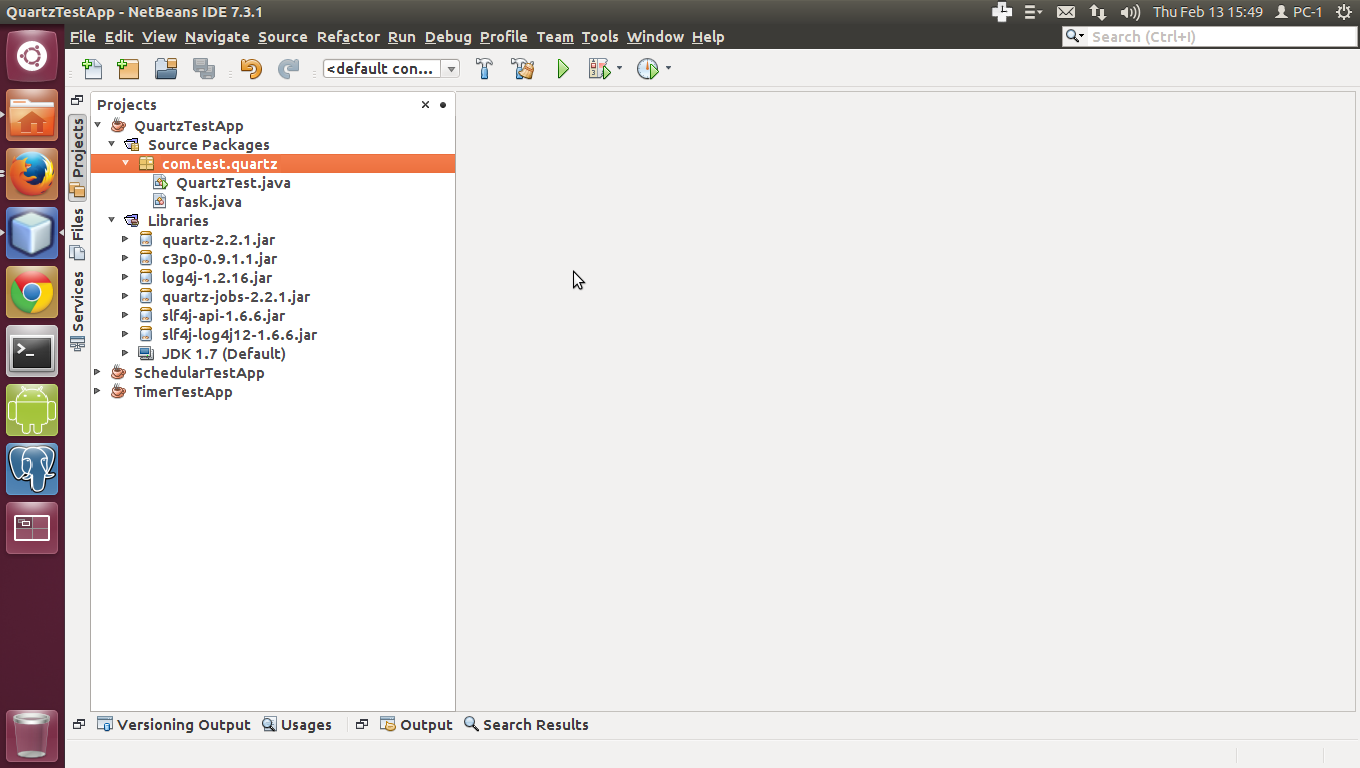The width and height of the screenshot is (1360, 768).
Task: Click the Undo arrow icon
Action: (x=251, y=69)
